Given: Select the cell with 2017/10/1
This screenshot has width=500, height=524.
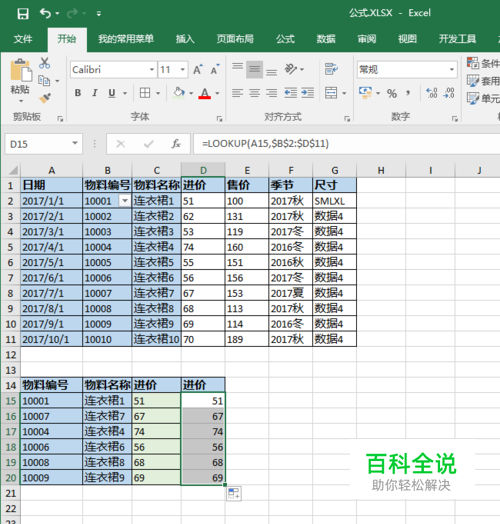Looking at the screenshot, I should pyautogui.click(x=51, y=339).
